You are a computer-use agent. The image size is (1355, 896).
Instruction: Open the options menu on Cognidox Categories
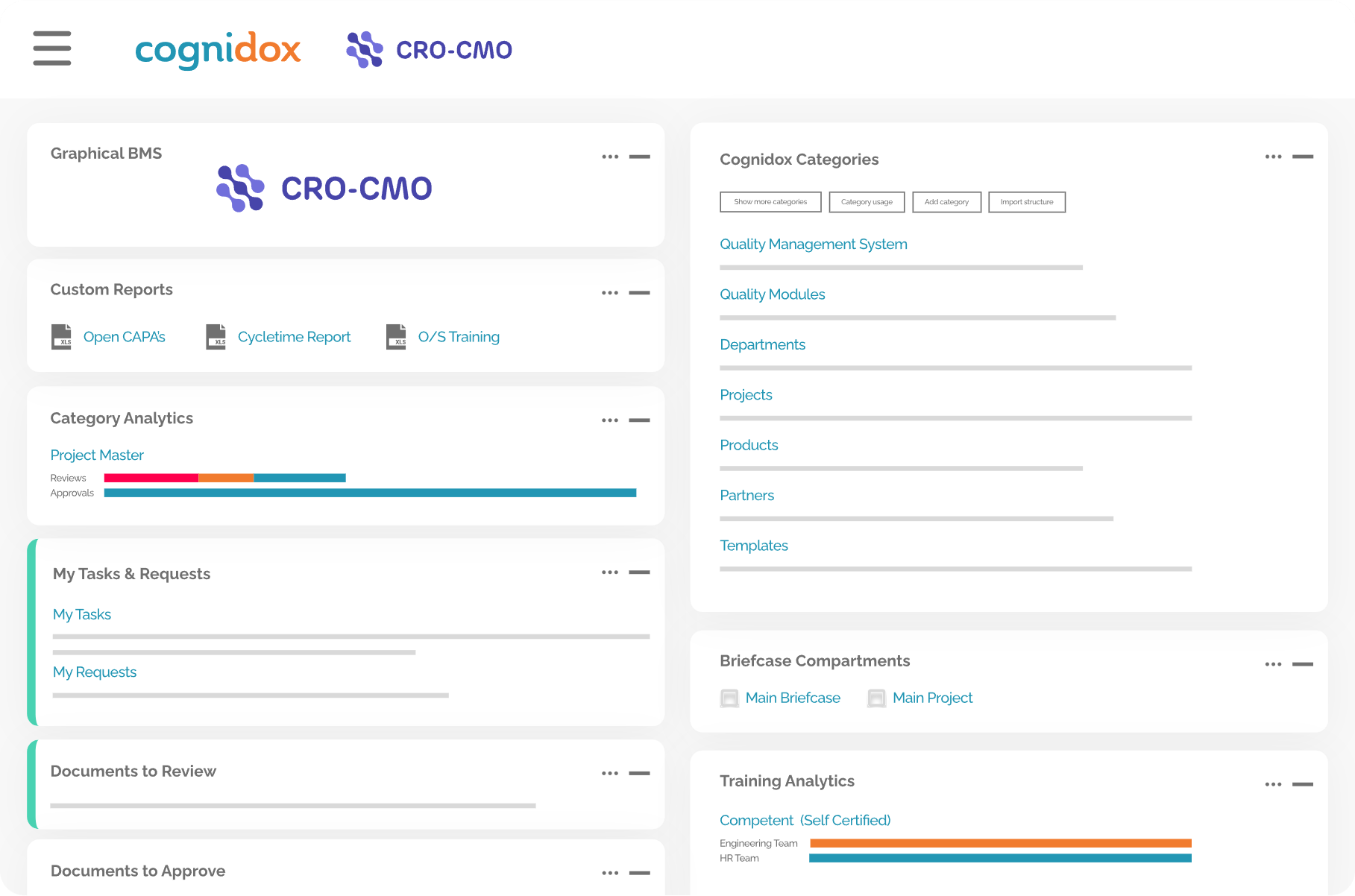[x=1273, y=157]
